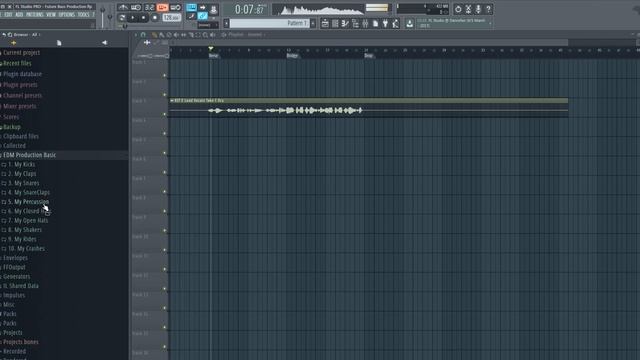This screenshot has width=640, height=360.
Task: Select the playlist paint brush tool
Action: pyautogui.click(x=162, y=35)
